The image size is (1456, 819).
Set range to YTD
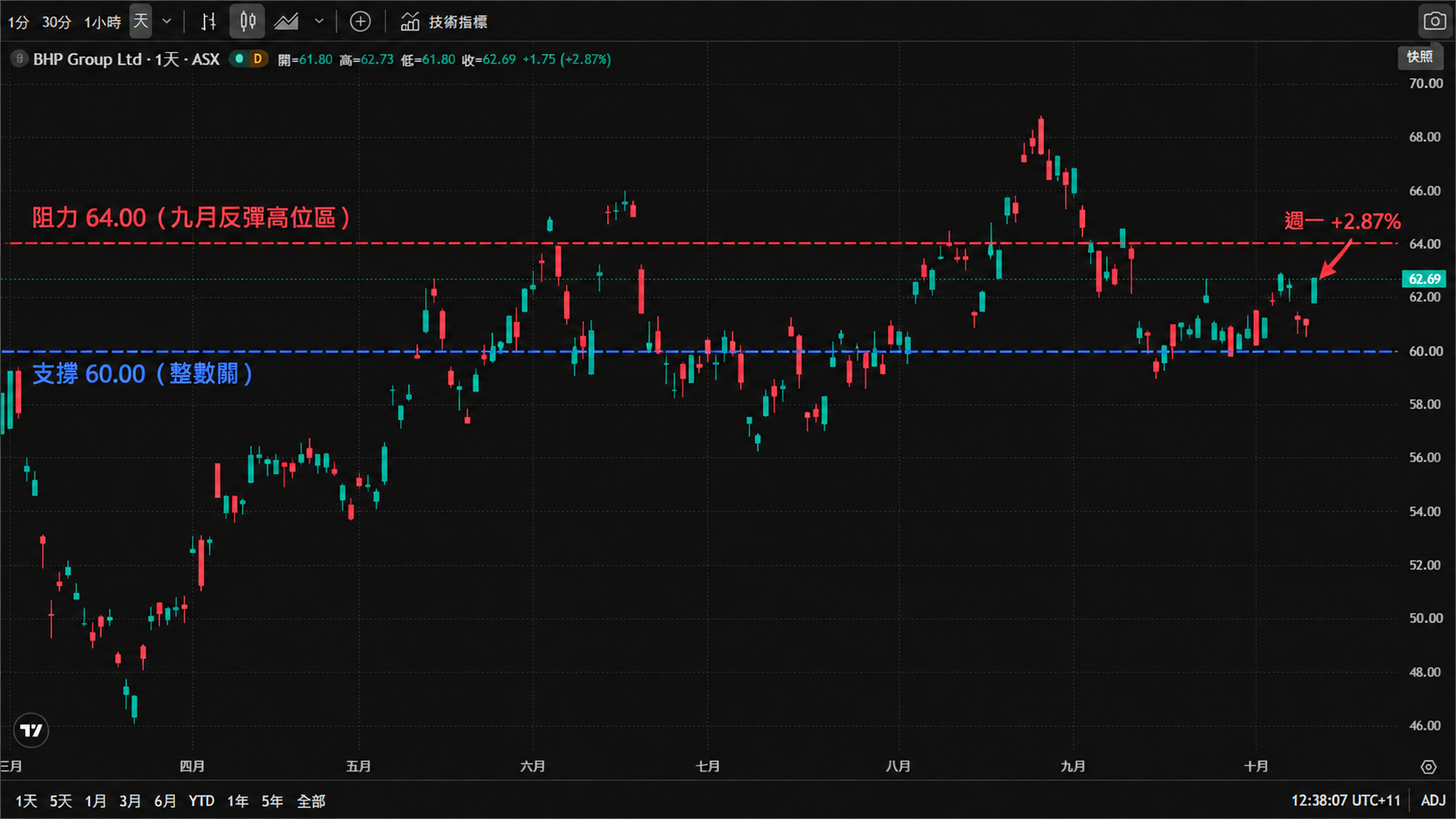202,801
